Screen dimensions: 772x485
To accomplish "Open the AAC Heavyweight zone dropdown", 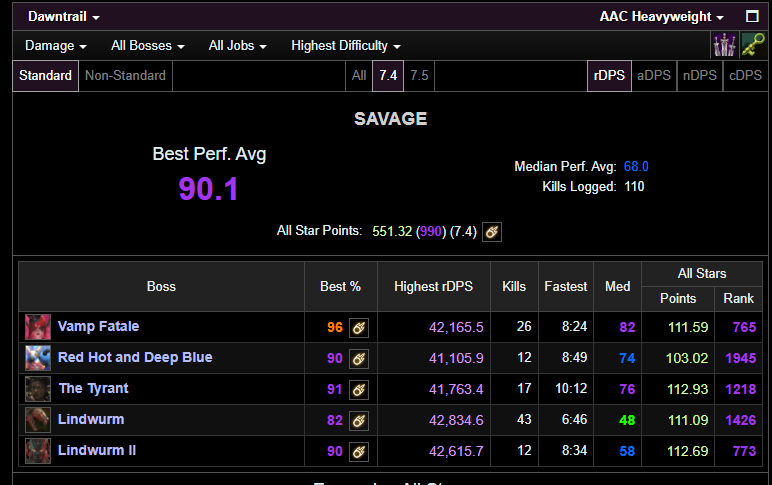I will 661,17.
